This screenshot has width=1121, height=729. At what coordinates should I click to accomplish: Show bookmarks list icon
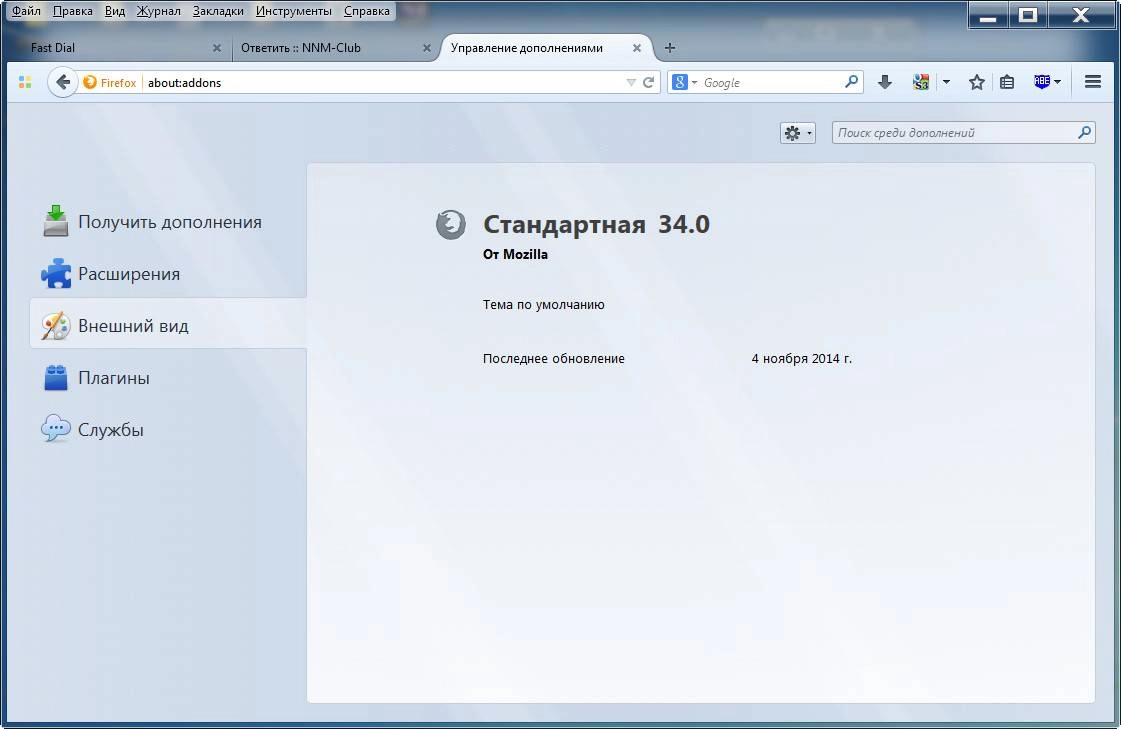[x=1007, y=82]
